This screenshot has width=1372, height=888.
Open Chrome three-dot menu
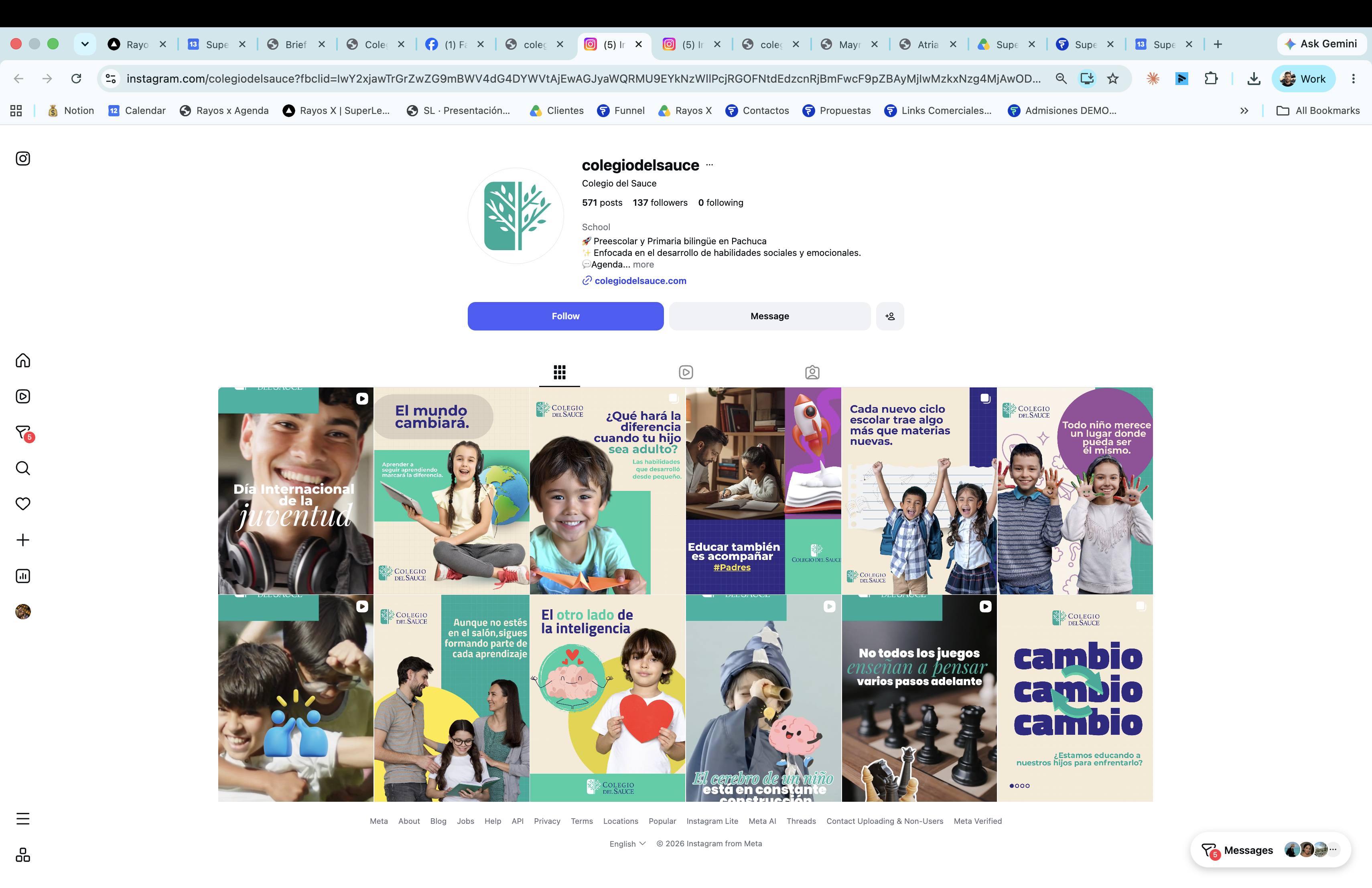pos(1354,78)
